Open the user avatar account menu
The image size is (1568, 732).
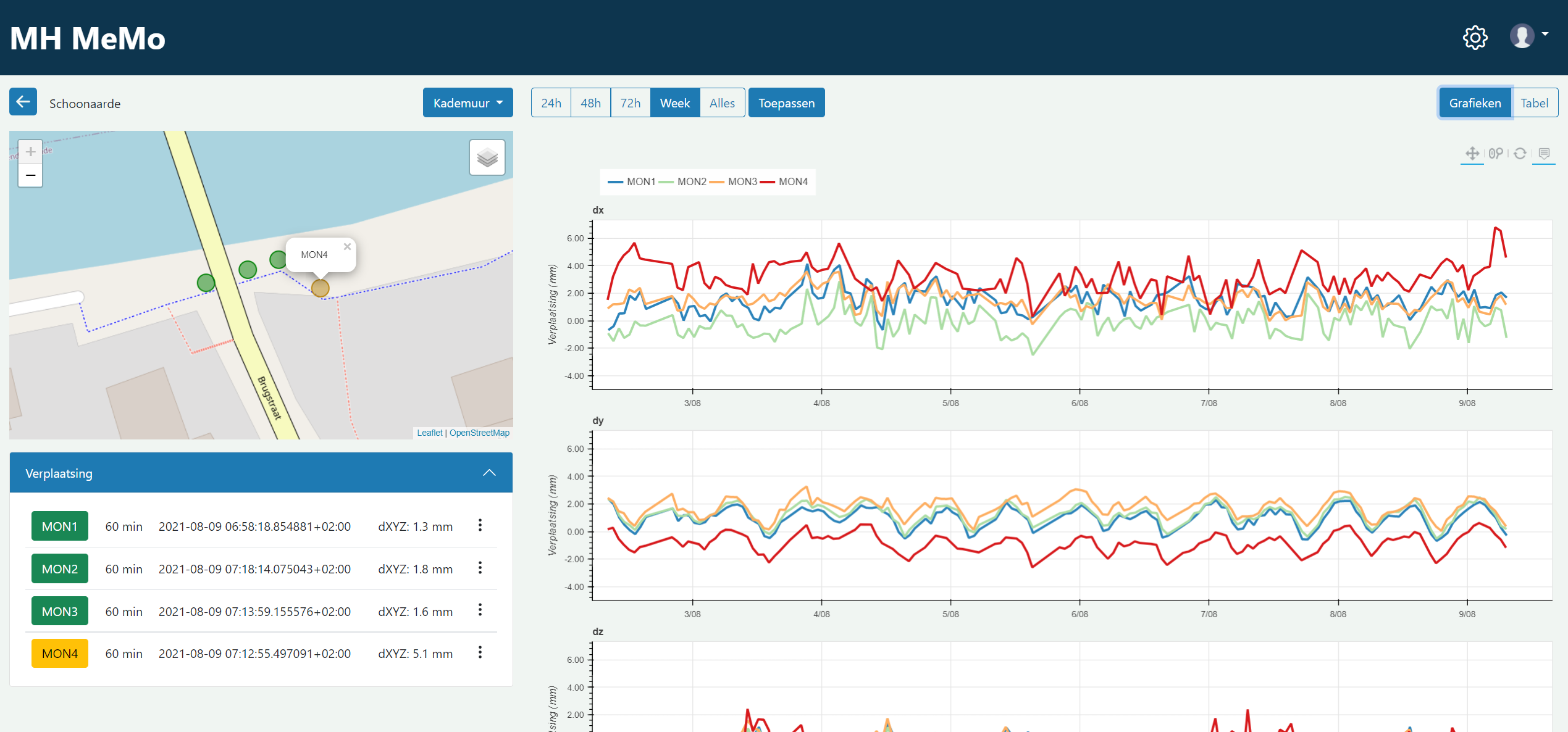click(1529, 36)
